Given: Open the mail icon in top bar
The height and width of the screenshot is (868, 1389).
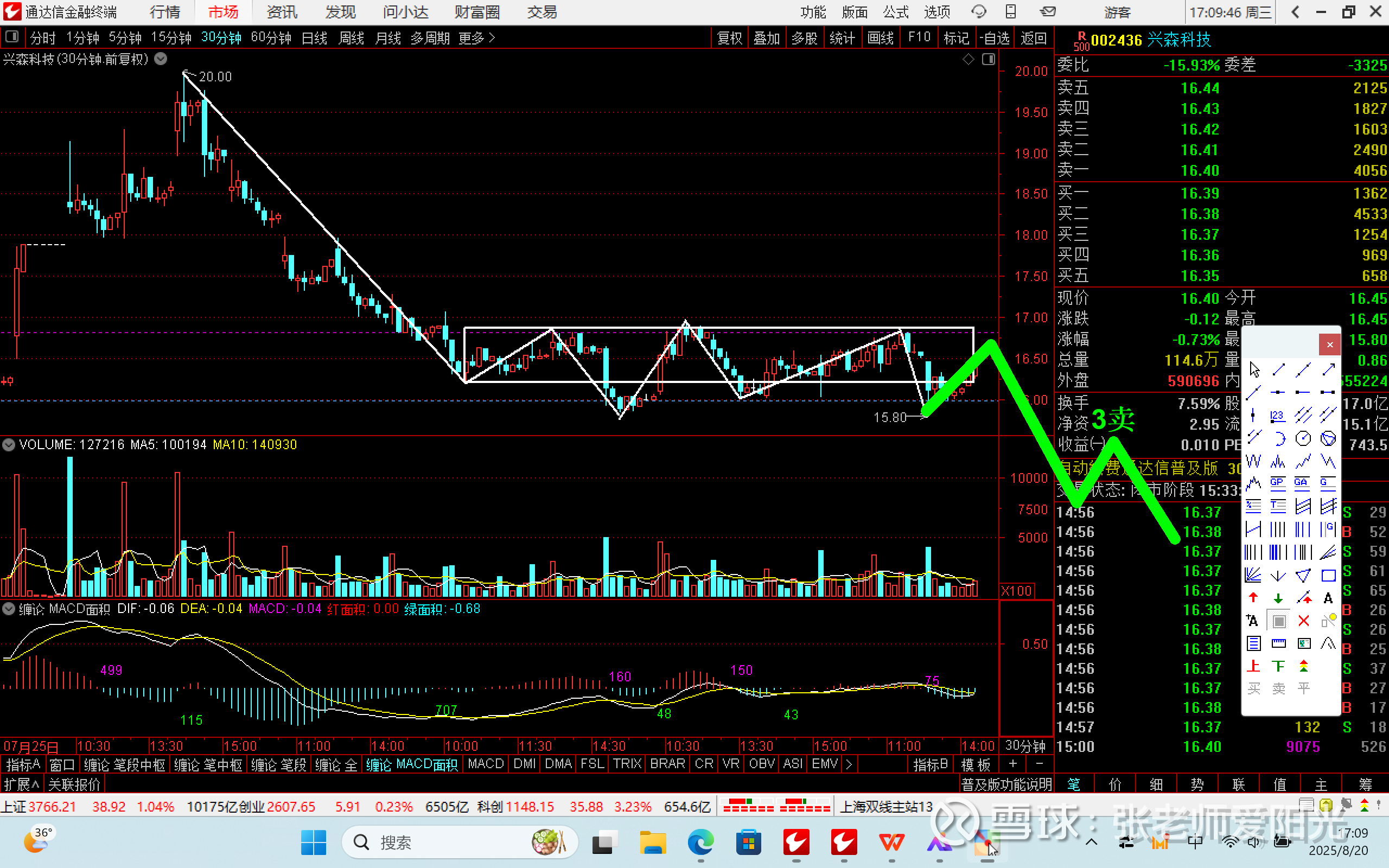Looking at the screenshot, I should tap(1048, 11).
